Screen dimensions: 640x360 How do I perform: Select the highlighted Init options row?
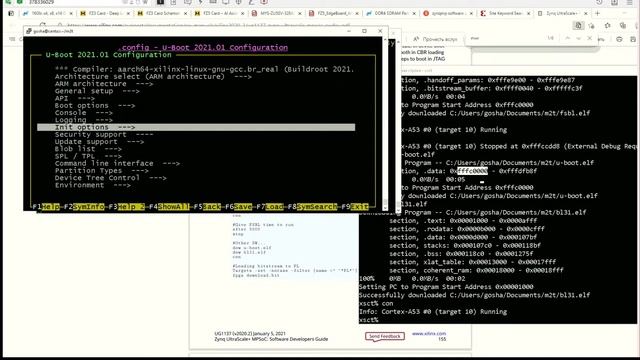196,127
